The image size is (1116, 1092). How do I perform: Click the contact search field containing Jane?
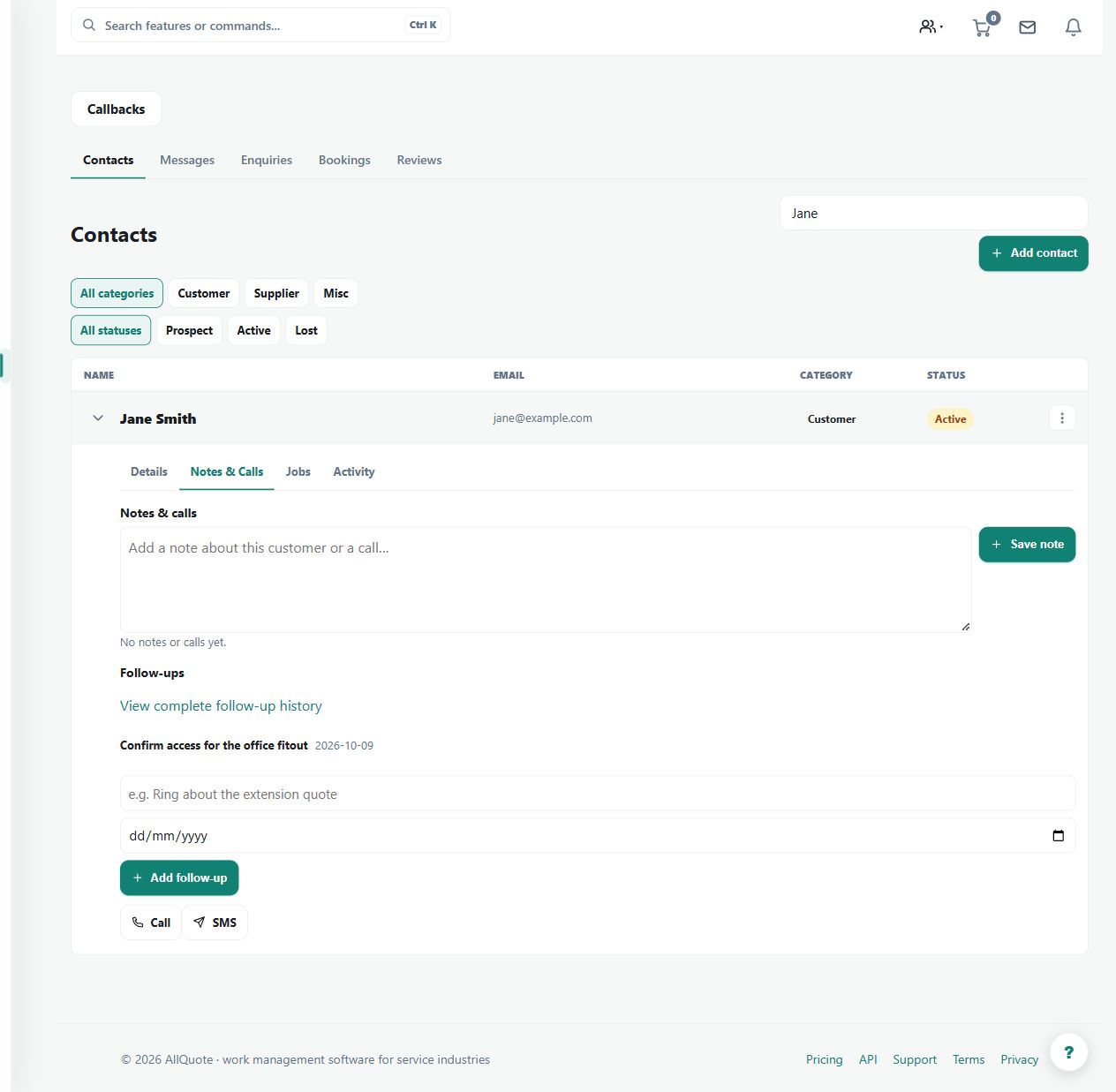934,213
